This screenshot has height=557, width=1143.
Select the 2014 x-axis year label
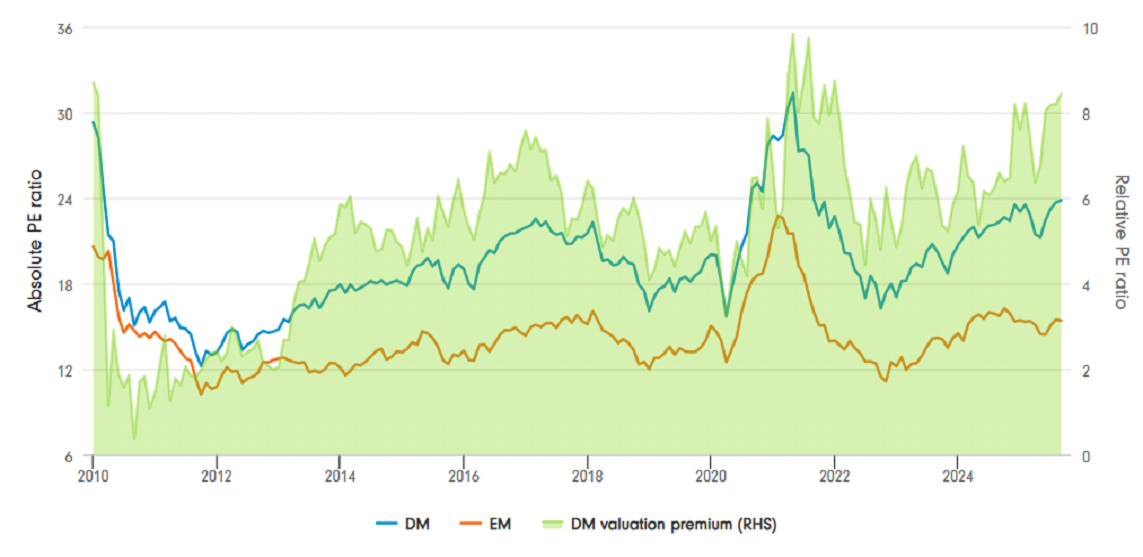340,475
